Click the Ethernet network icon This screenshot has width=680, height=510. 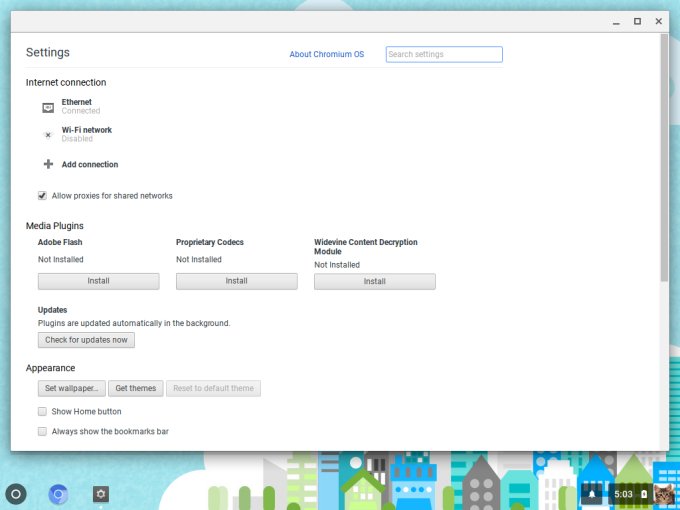(x=48, y=107)
